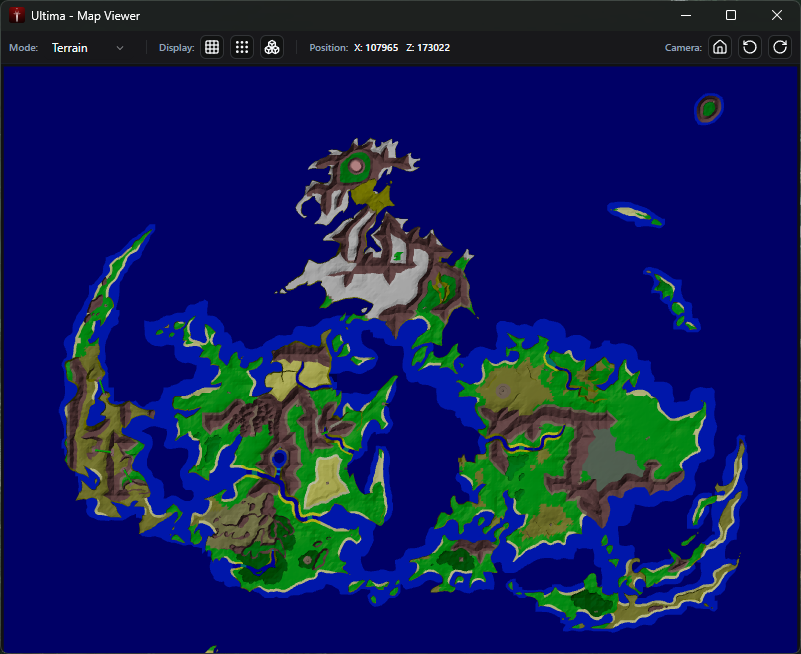
Task: Click the gray terrain patch on the eastern continent
Action: 611,460
